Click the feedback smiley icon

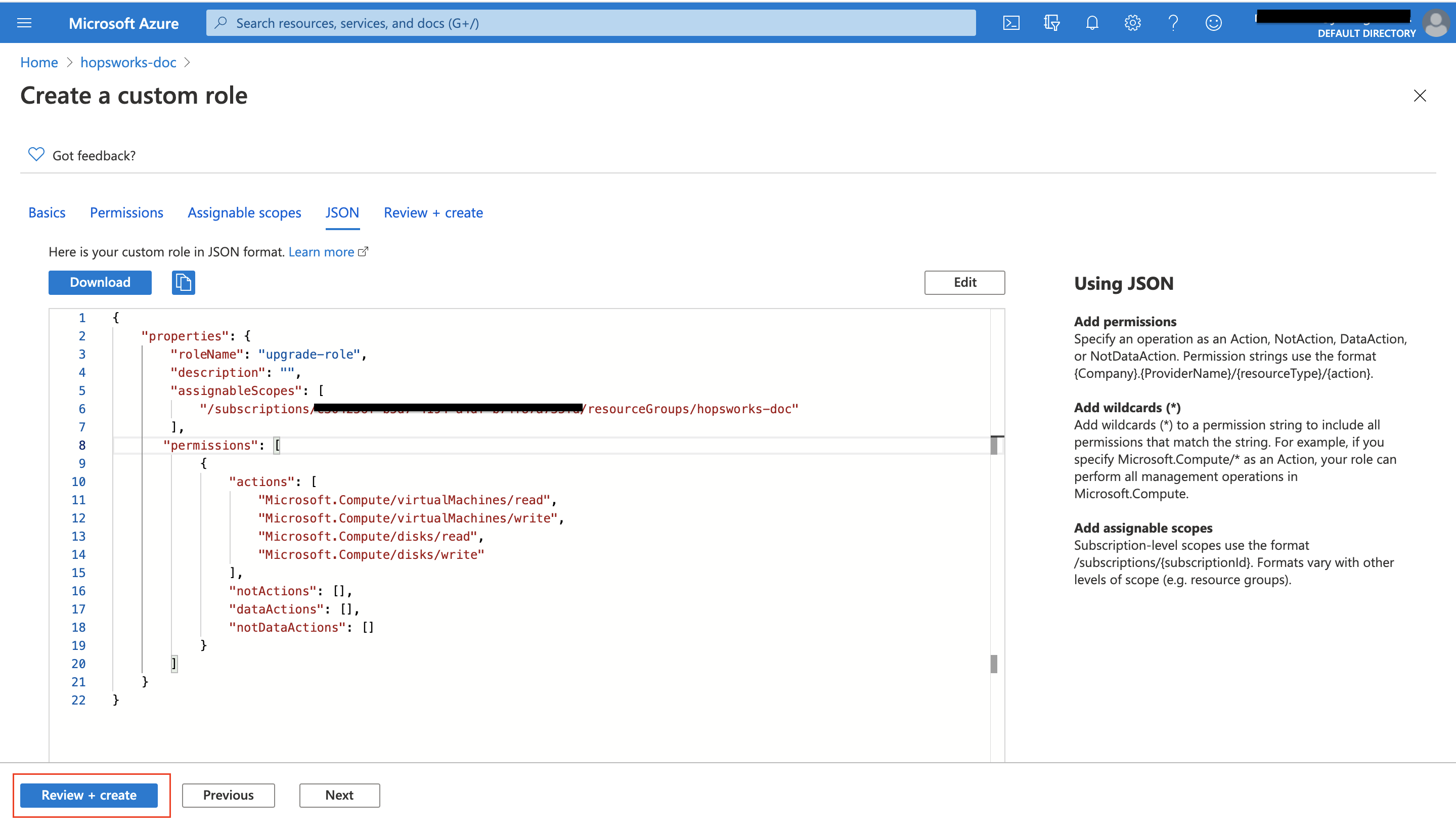pos(1214,23)
